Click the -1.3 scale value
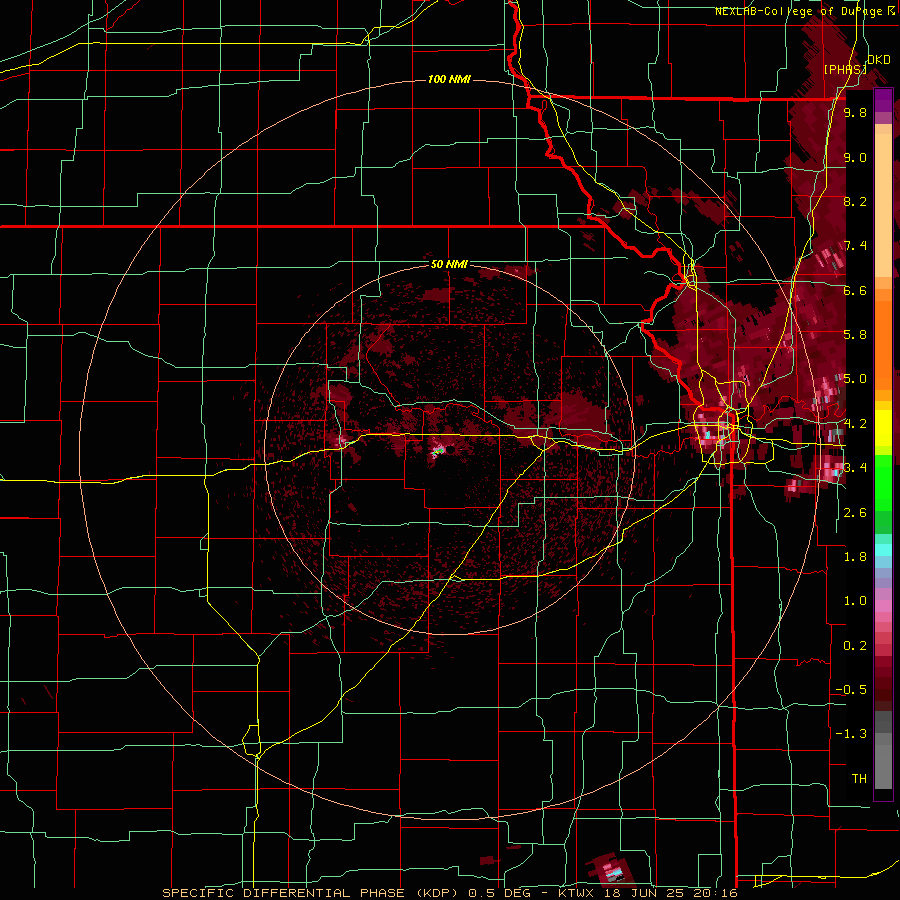Viewport: 900px width, 900px height. 852,734
